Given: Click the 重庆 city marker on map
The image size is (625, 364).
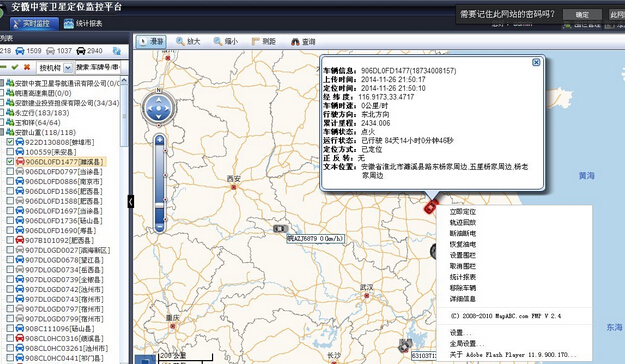Looking at the screenshot, I should point(173,326).
